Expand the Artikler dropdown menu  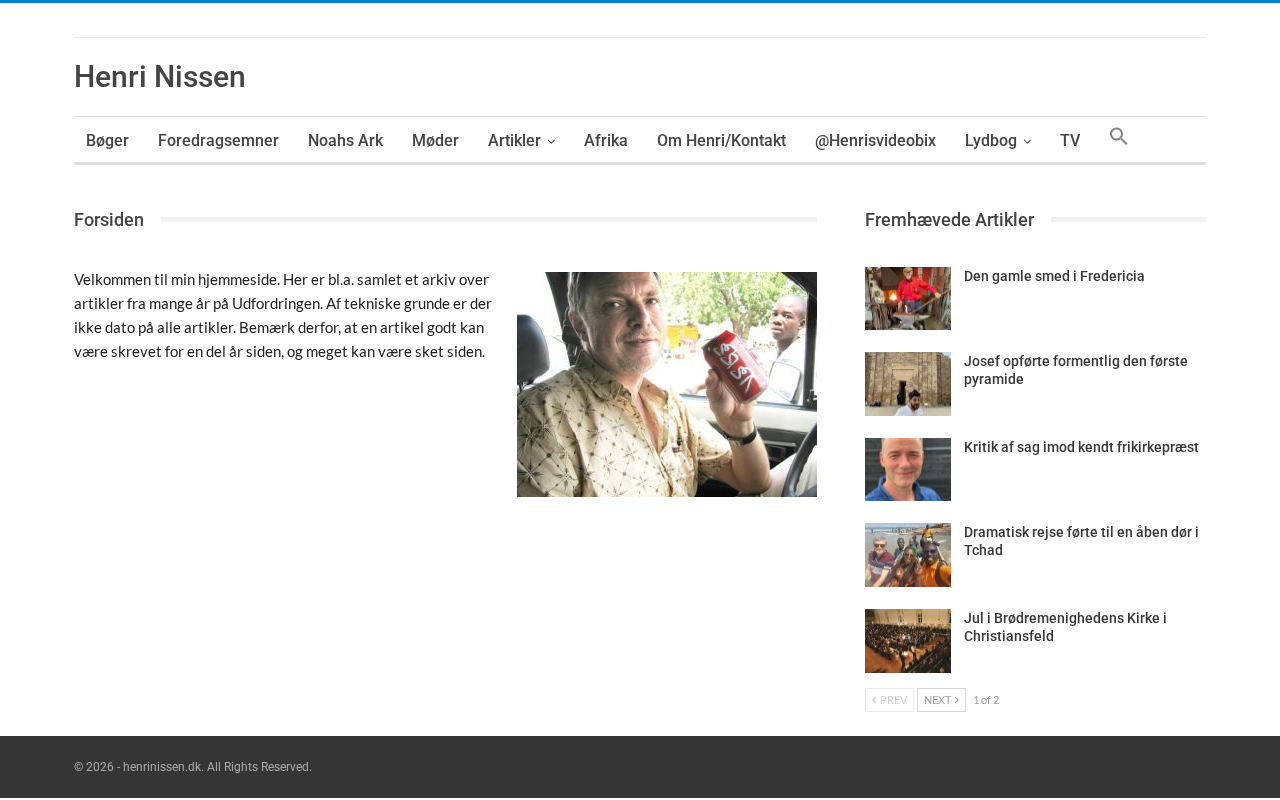point(521,141)
